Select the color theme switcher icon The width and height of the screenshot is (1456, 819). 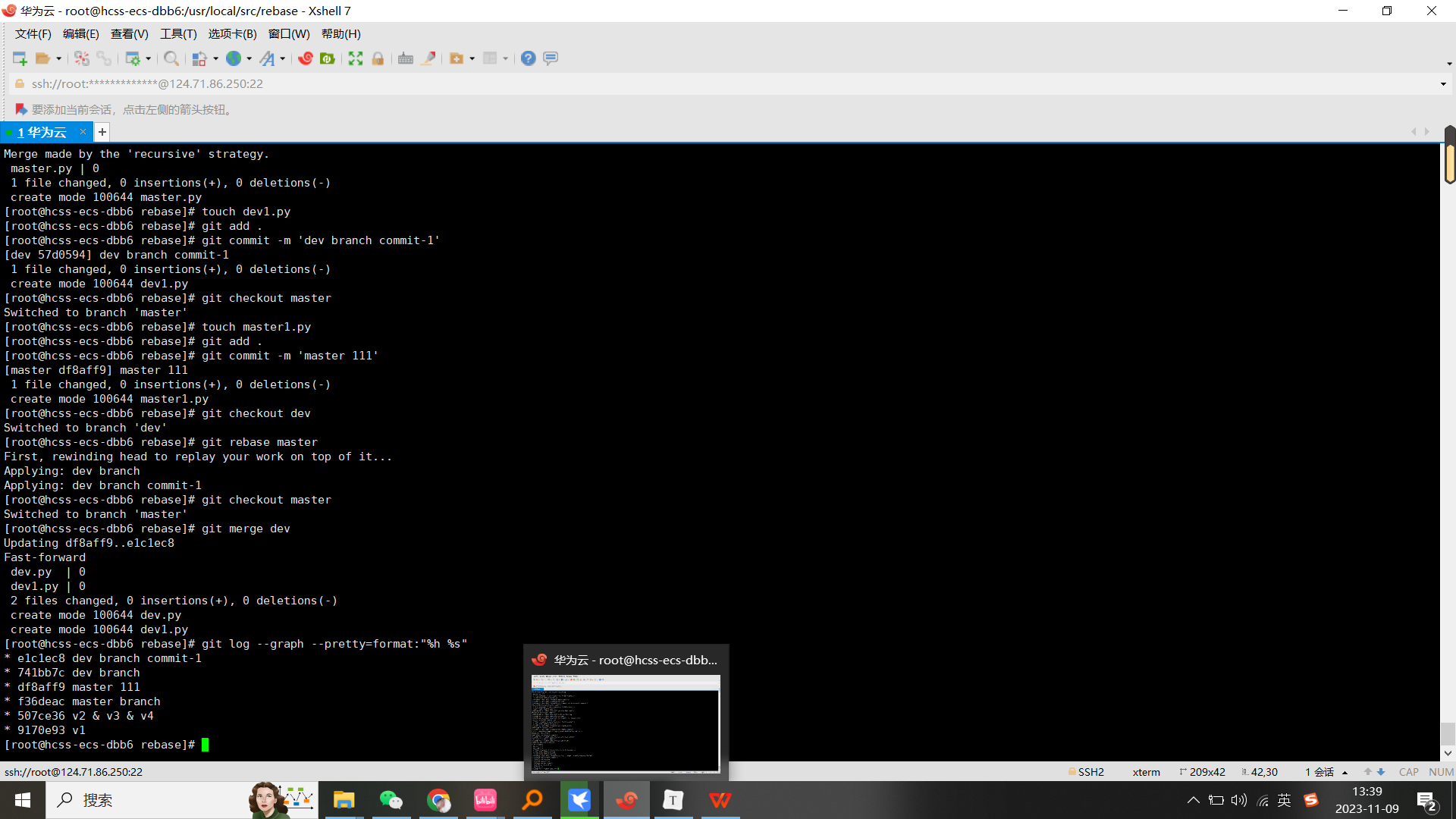pyautogui.click(x=198, y=58)
